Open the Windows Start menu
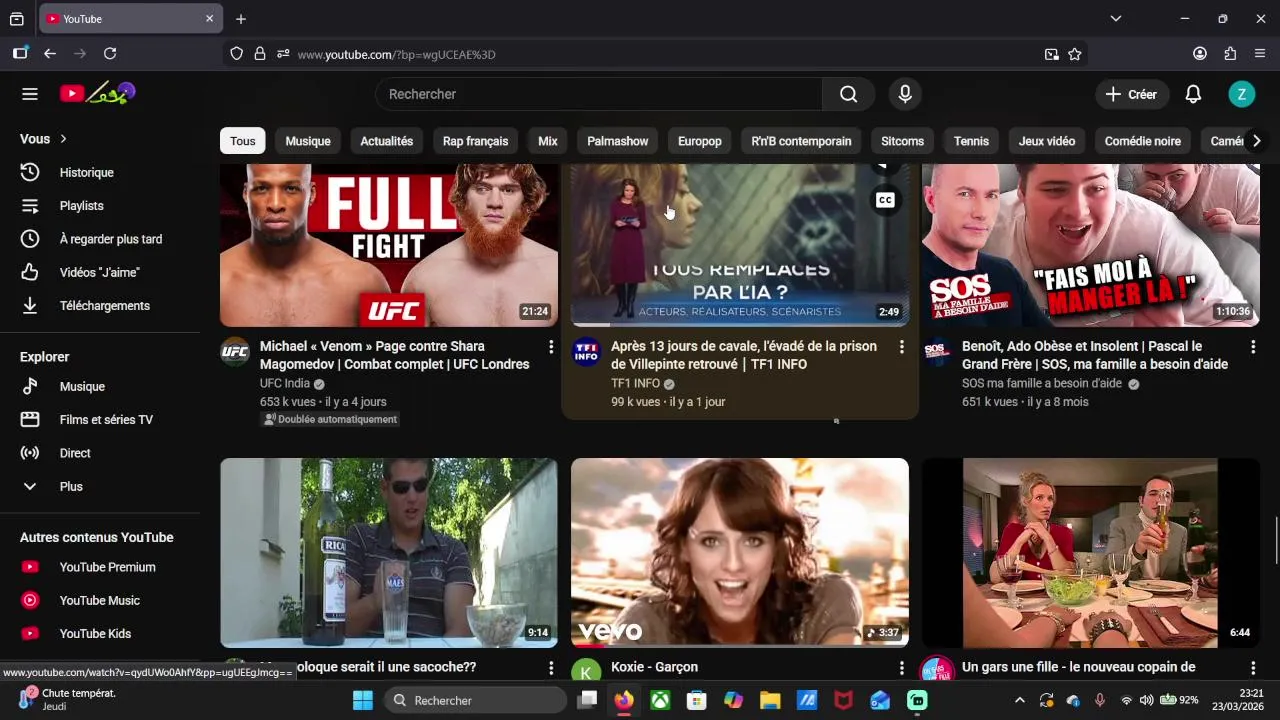The width and height of the screenshot is (1280, 720). click(x=363, y=700)
